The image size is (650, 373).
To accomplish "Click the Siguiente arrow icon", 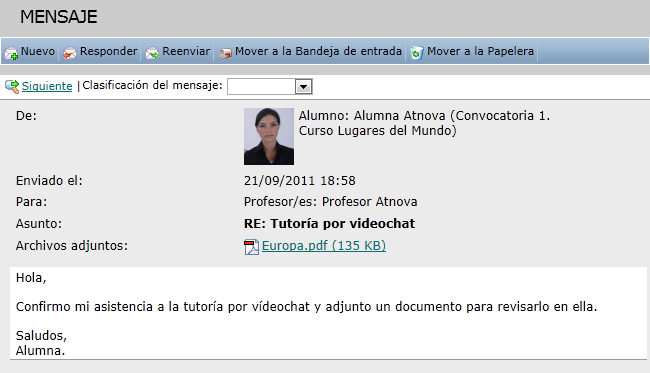I will pyautogui.click(x=12, y=86).
